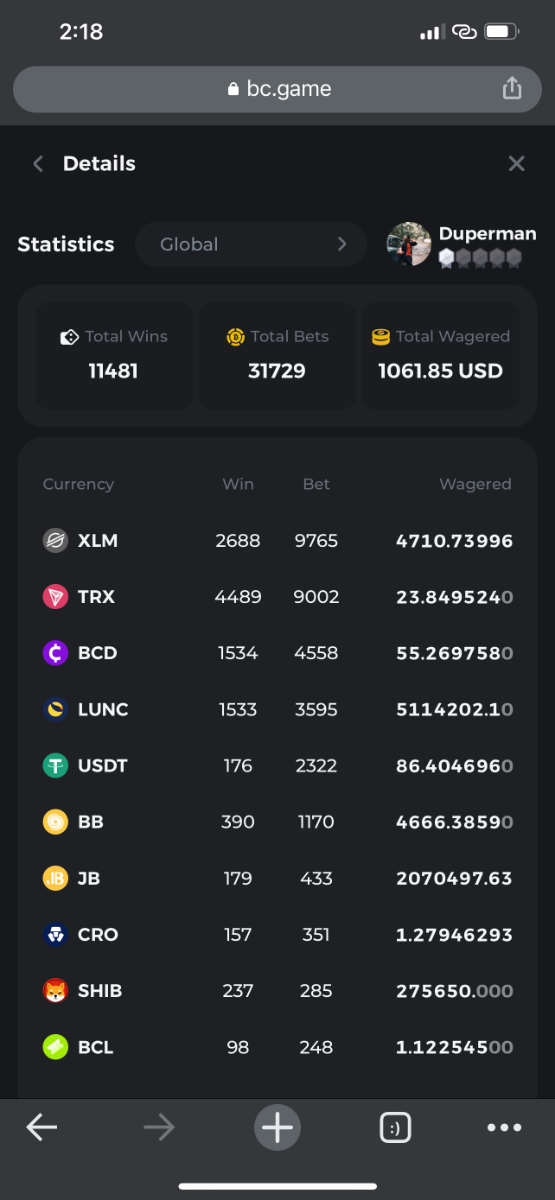
Task: Tap the BCL green coin icon
Action: [x=55, y=1047]
